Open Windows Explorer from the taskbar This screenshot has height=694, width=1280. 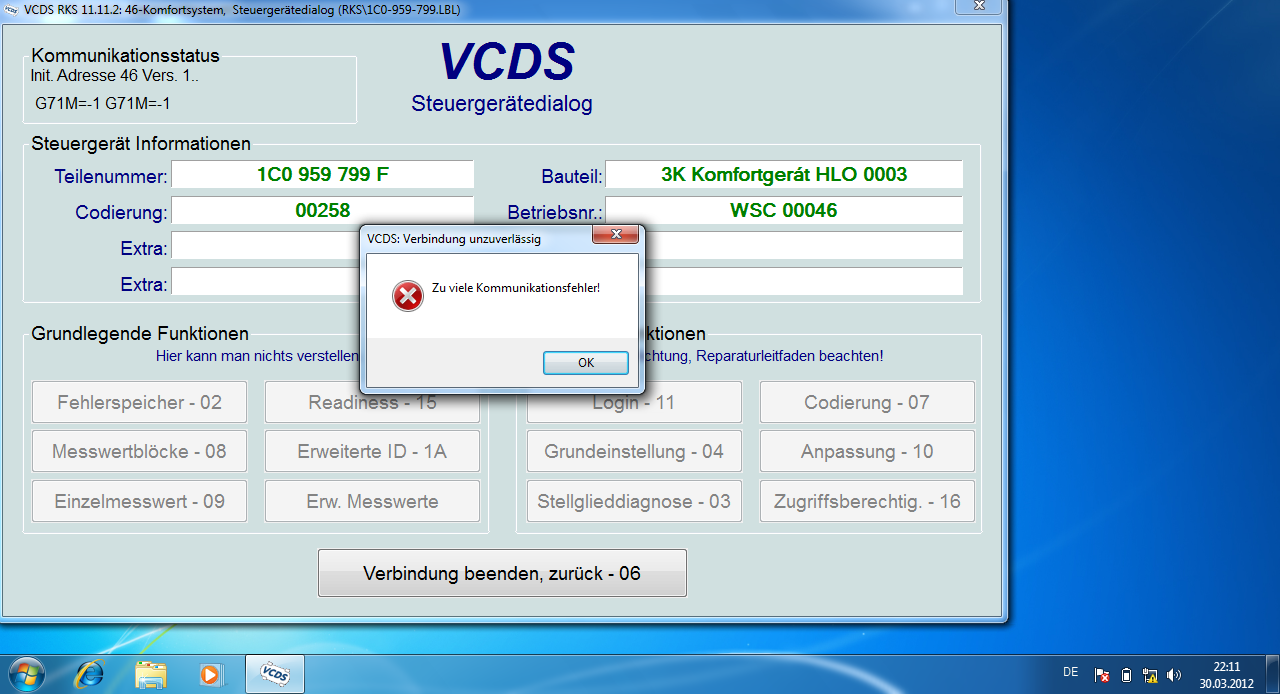[x=150, y=674]
